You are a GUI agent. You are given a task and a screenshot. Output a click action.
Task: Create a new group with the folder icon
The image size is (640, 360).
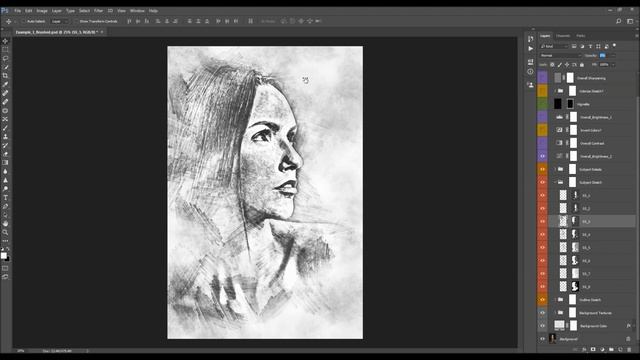coord(611,350)
